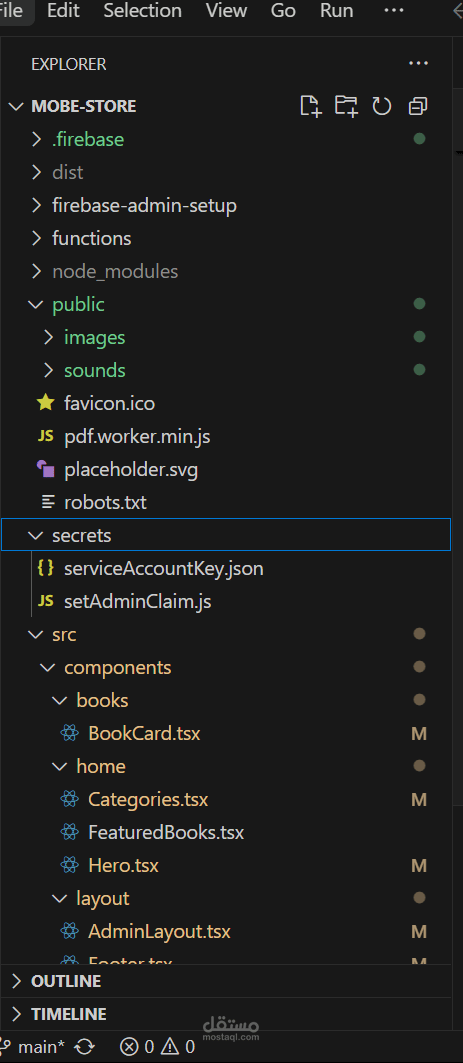463x1063 pixels.
Task: Click the New File icon in Explorer
Action: point(310,106)
